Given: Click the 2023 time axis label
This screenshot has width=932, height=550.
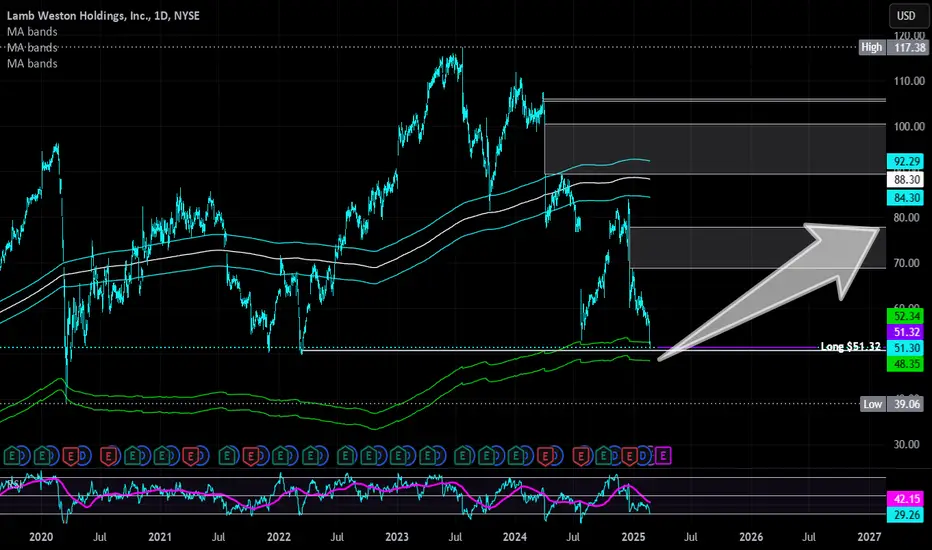Looking at the screenshot, I should coord(396,537).
